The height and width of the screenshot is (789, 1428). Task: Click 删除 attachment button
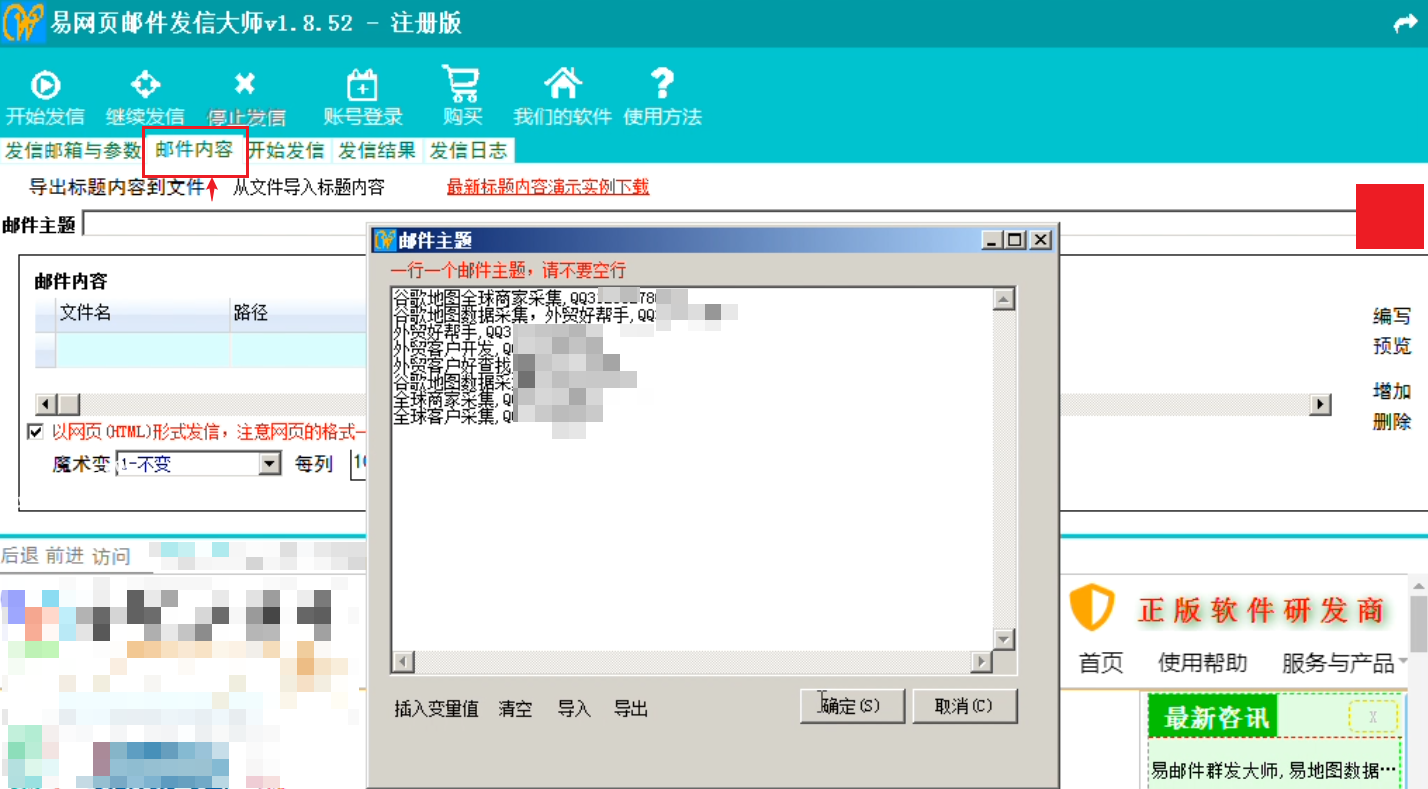tap(1392, 421)
